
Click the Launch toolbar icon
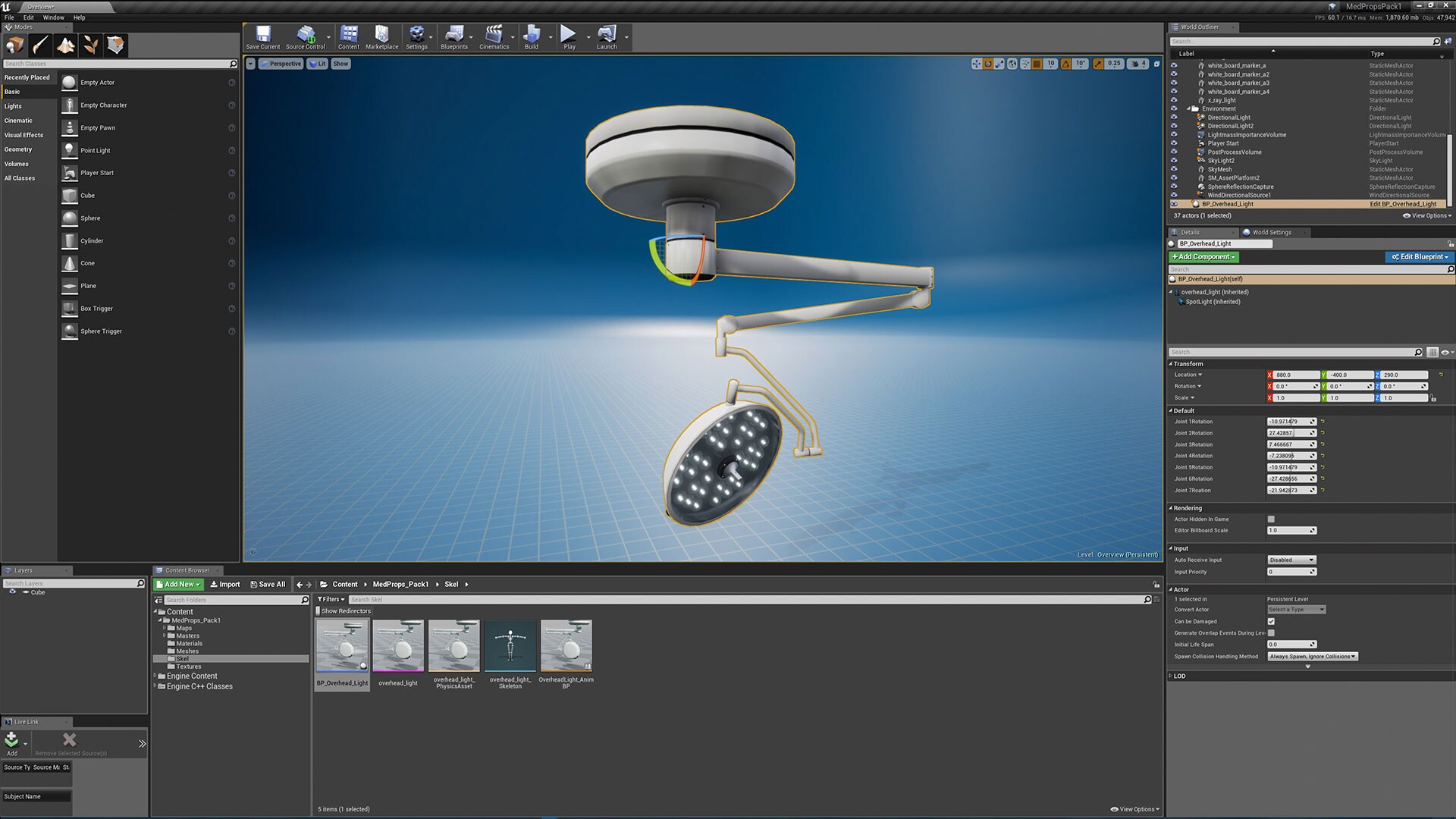(606, 35)
